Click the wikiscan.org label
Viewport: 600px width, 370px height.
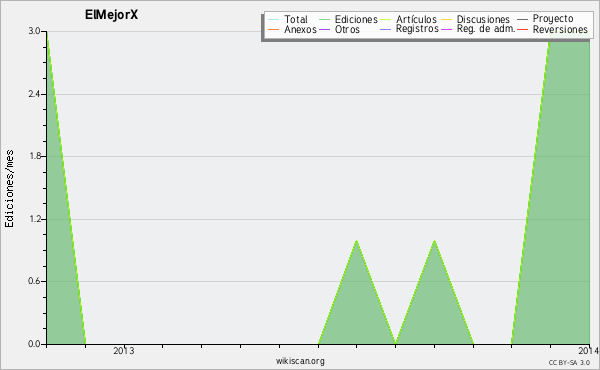300,361
